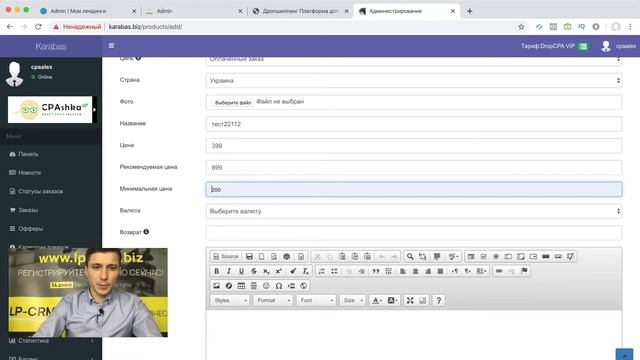
Task: Center-align the text
Action: click(x=415, y=271)
